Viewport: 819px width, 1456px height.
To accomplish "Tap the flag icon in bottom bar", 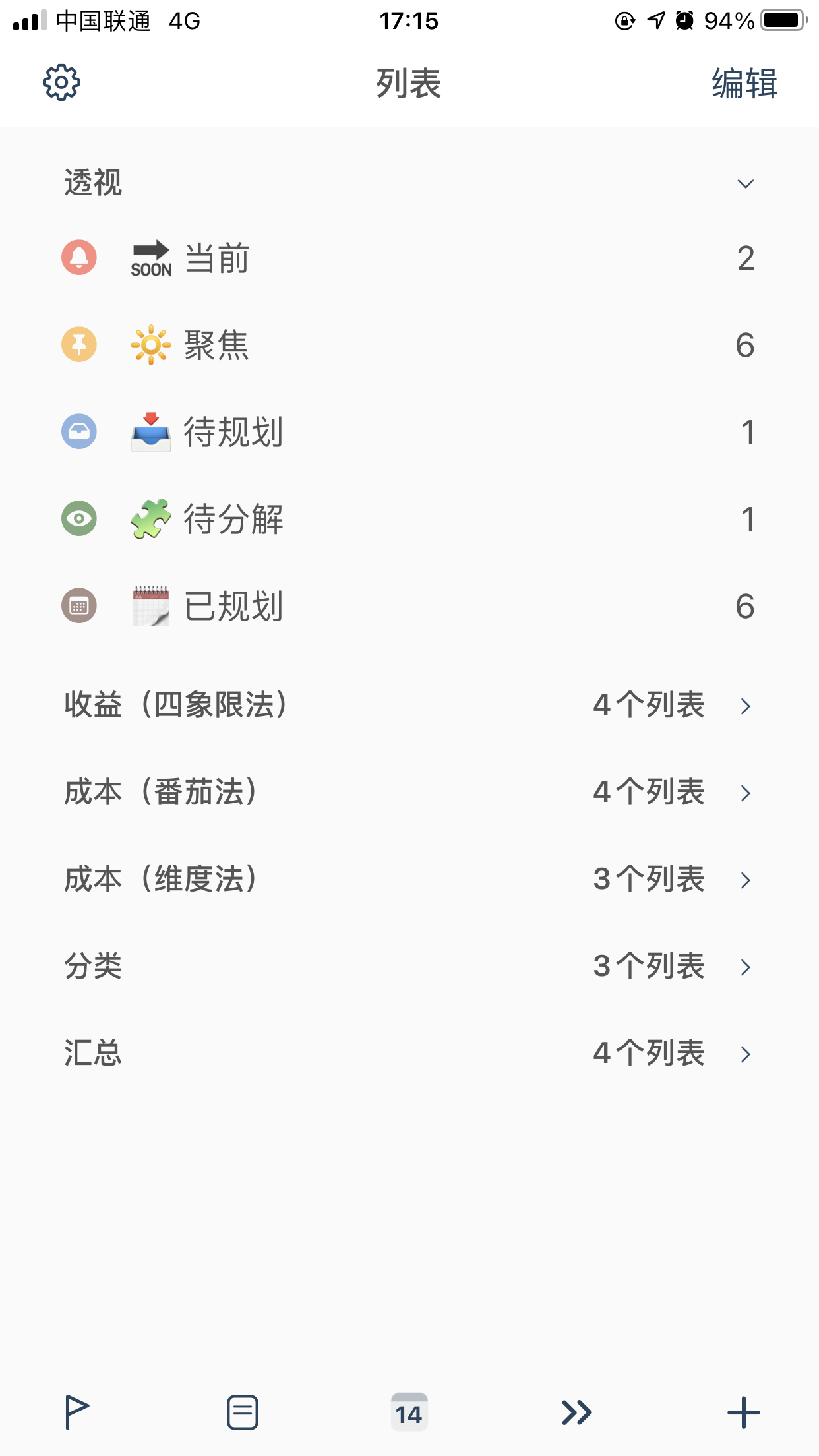I will 76,1412.
